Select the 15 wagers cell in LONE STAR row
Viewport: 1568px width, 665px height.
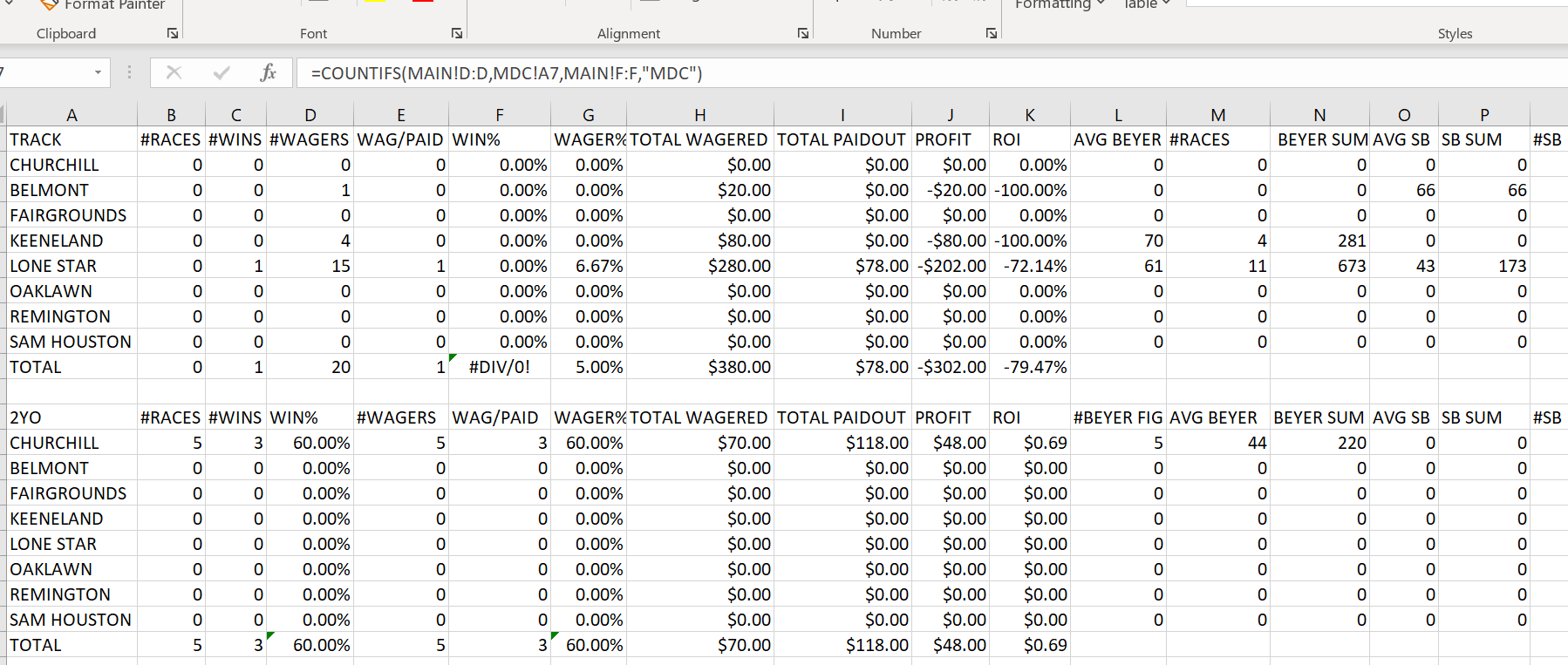point(310,266)
